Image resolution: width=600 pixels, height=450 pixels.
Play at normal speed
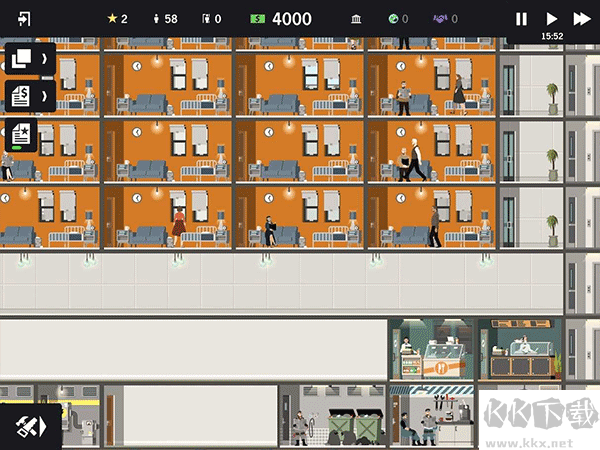click(x=551, y=19)
